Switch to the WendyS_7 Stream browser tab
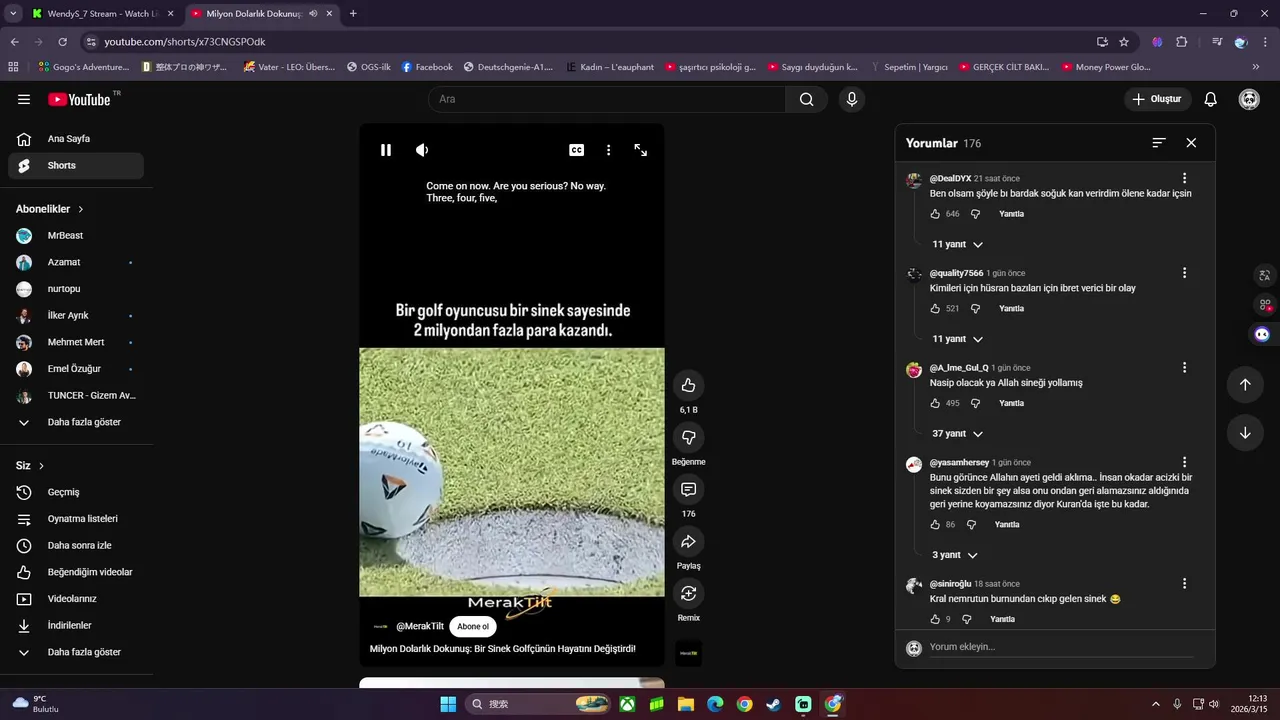 [102, 14]
